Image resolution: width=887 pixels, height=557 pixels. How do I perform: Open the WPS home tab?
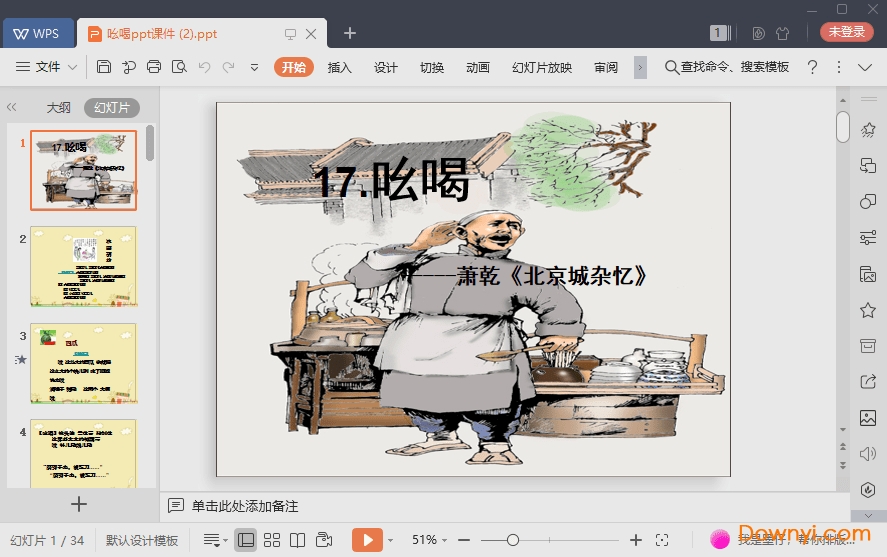point(38,33)
